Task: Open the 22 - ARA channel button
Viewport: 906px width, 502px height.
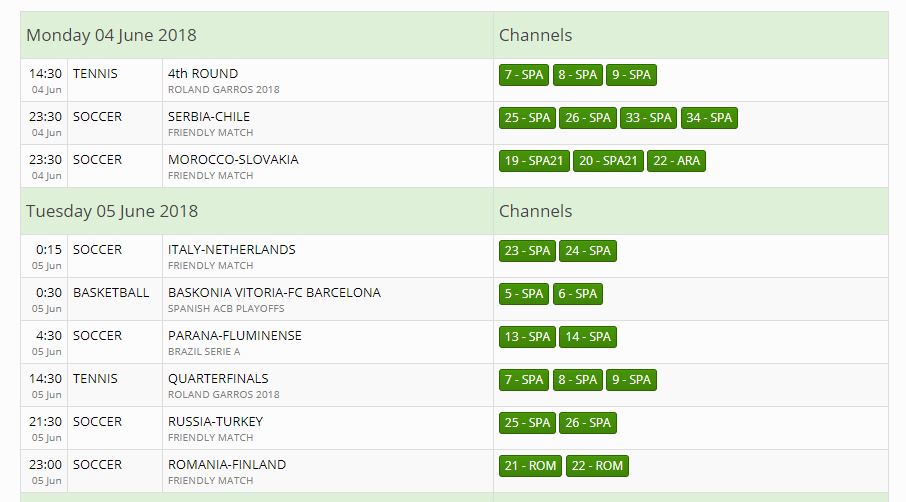Action: click(x=676, y=161)
